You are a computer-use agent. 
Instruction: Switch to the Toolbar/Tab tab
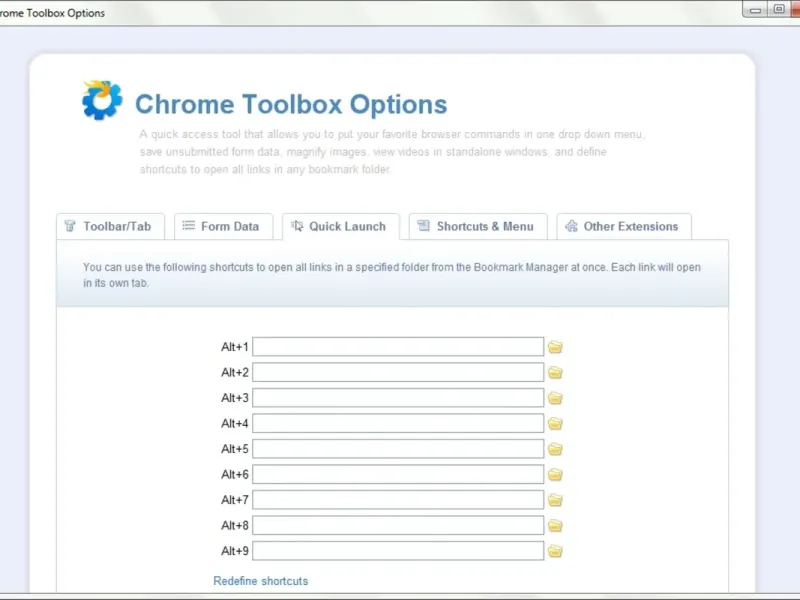[110, 226]
